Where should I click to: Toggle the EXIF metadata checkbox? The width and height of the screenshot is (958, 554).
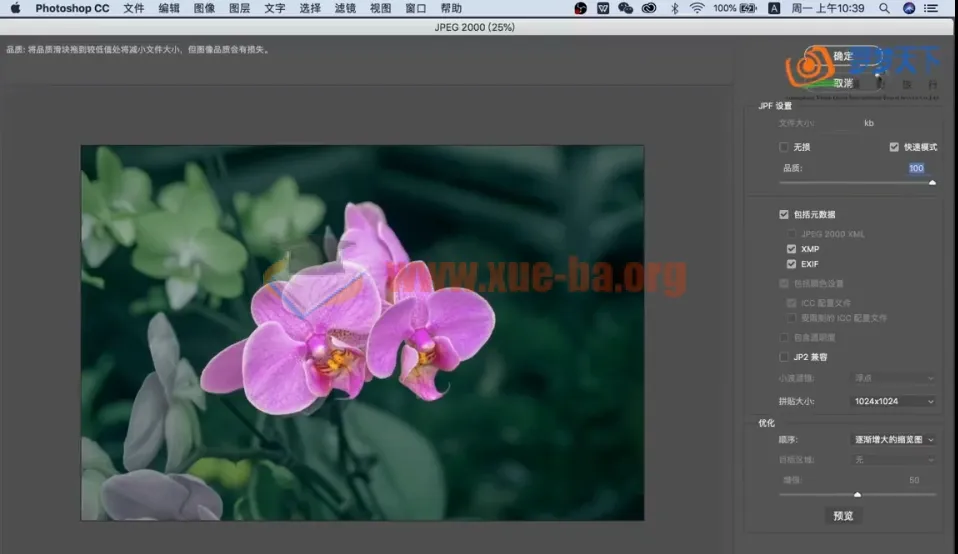(x=791, y=264)
